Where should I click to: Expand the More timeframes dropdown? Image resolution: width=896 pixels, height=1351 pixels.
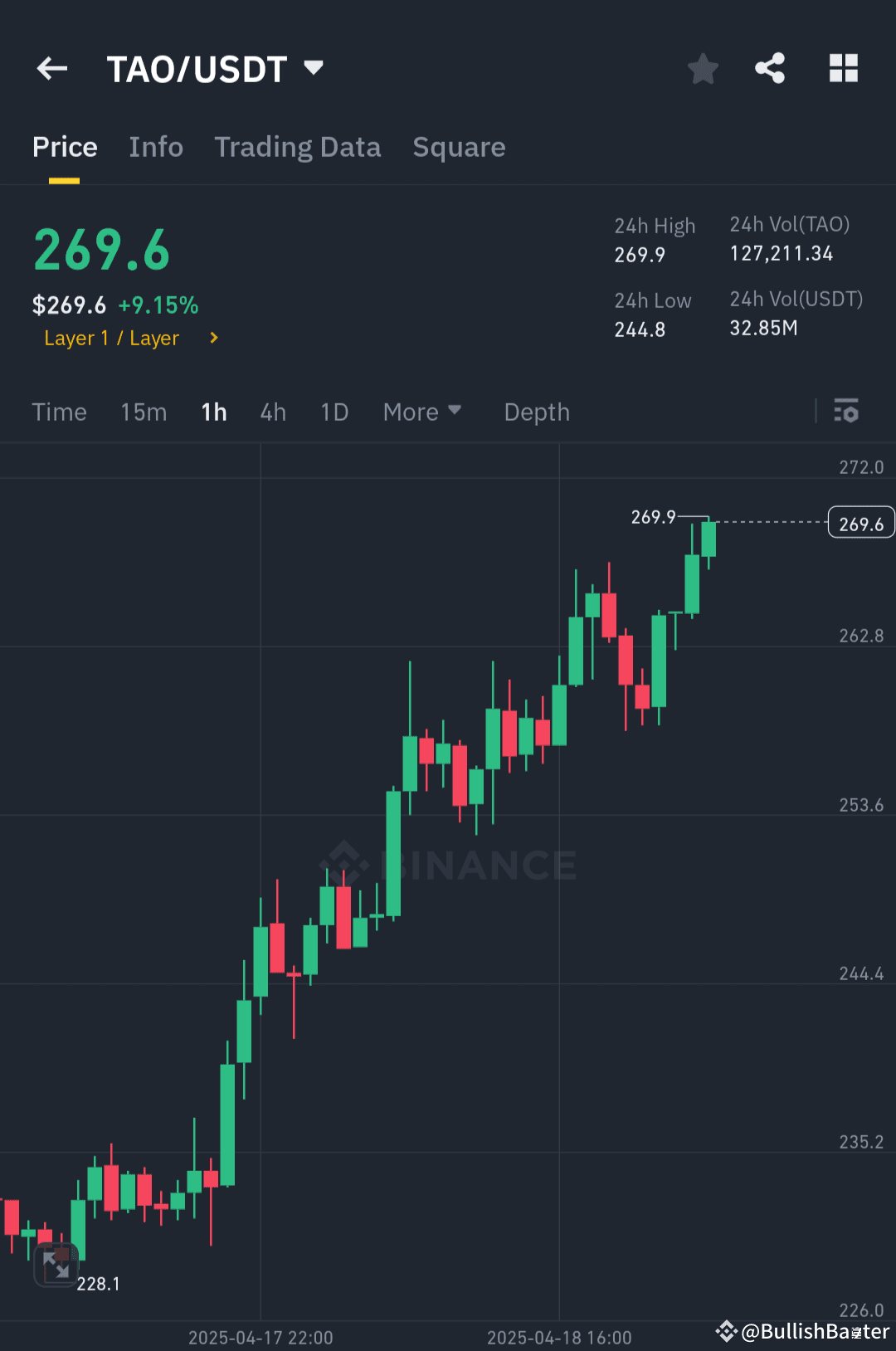pyautogui.click(x=422, y=412)
